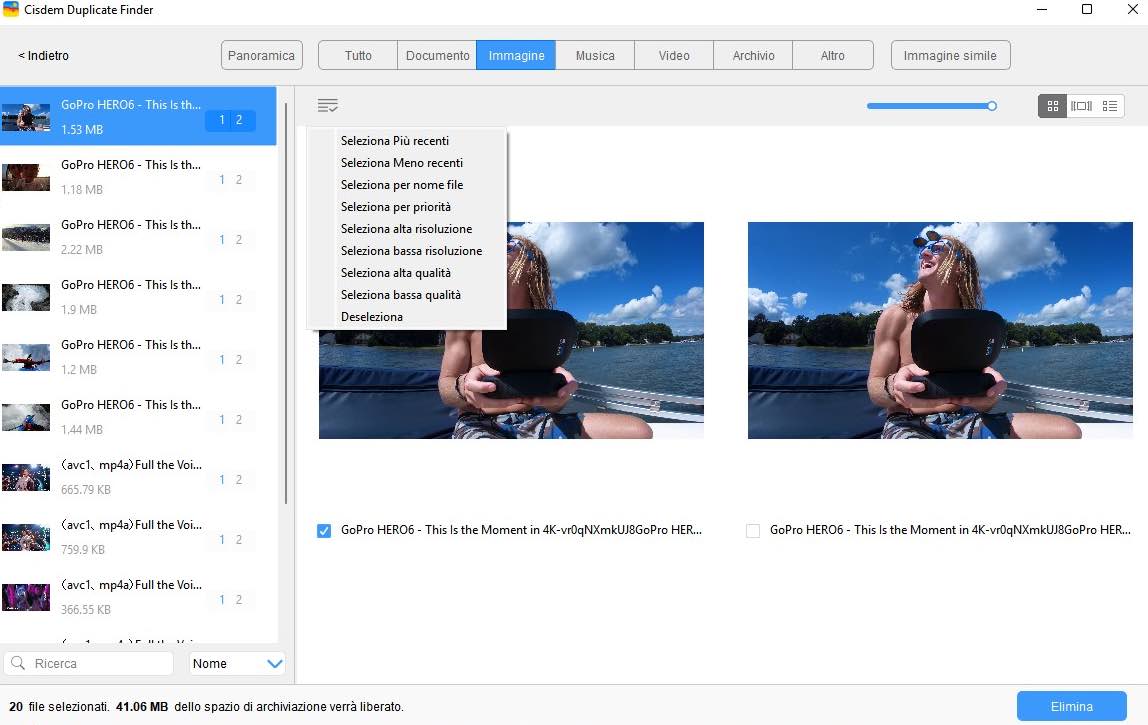Open the Panoramica overview button
This screenshot has width=1148, height=725.
(x=261, y=56)
